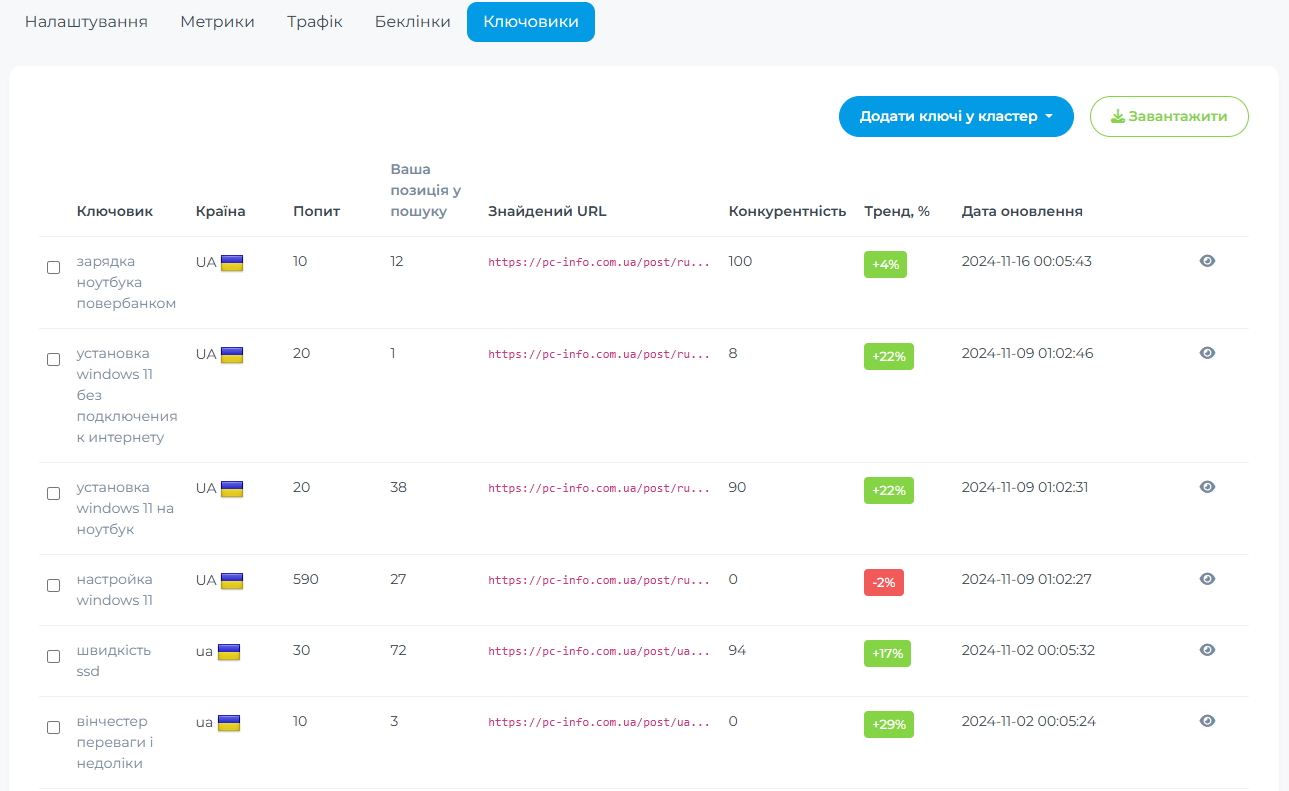Open found URL for зарядка ноутбука повербанком
This screenshot has height=791, width=1289.
point(599,262)
